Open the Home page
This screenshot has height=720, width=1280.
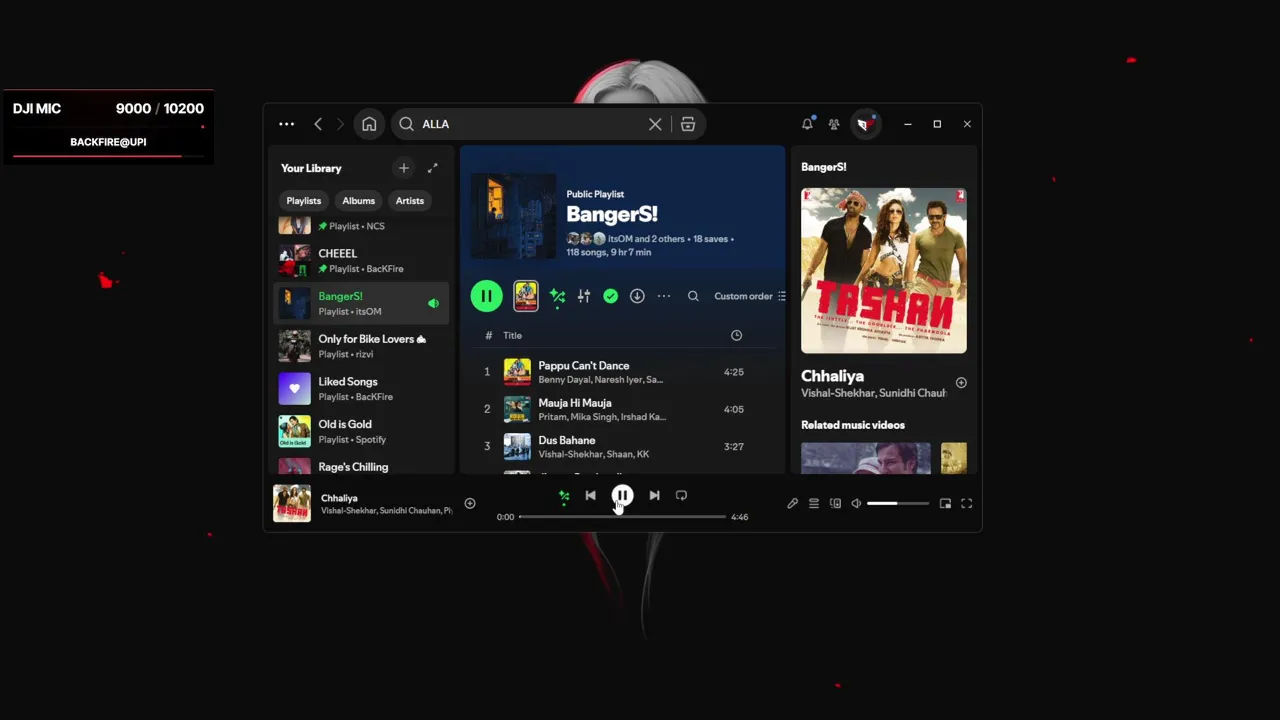(369, 124)
